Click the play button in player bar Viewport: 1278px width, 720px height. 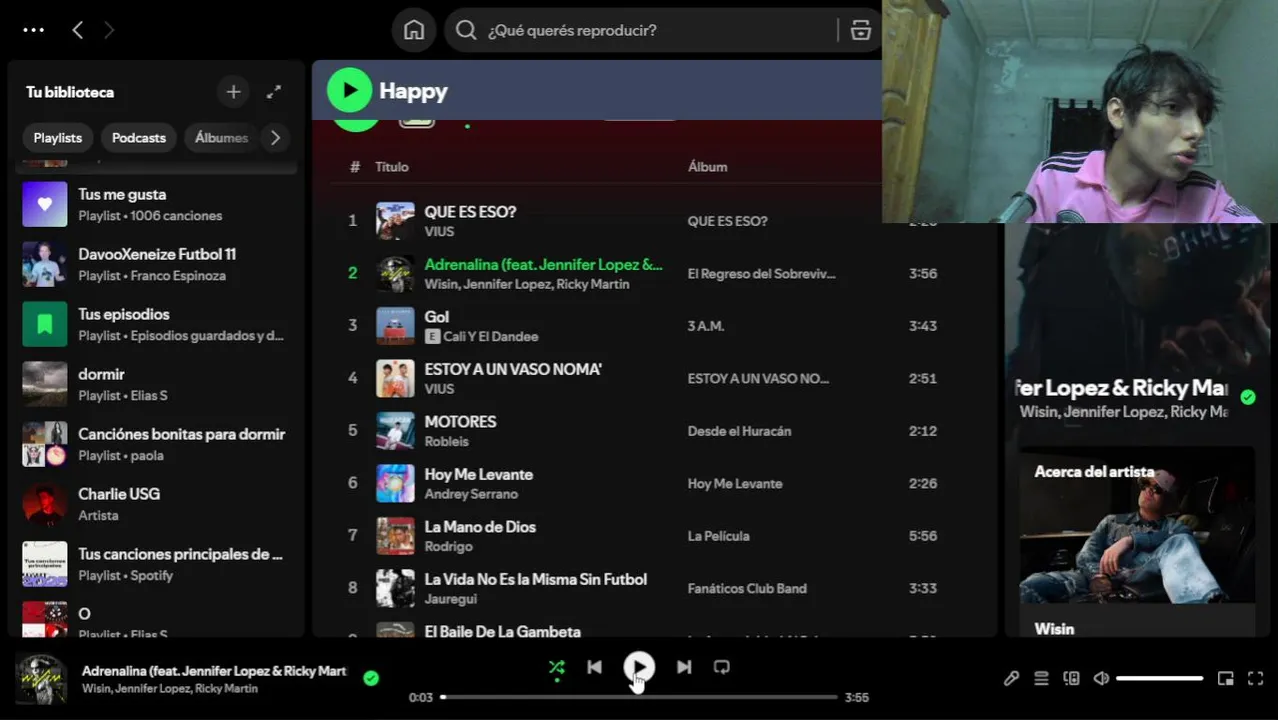coord(639,667)
